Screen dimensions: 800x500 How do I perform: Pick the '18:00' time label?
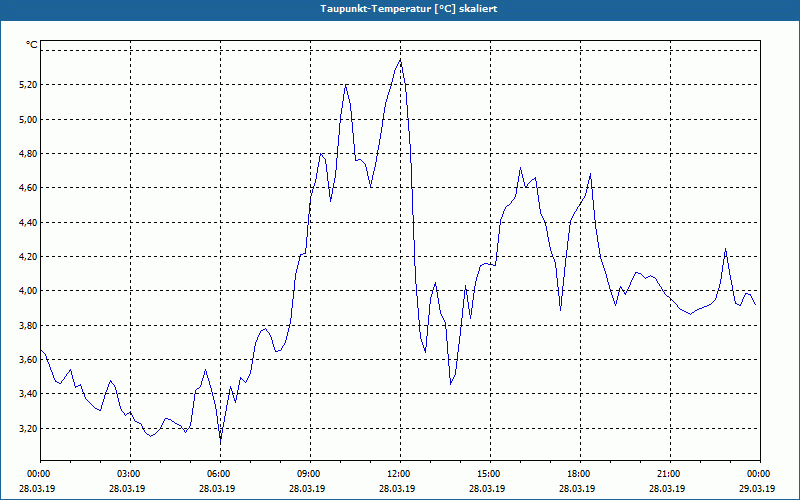(x=580, y=474)
